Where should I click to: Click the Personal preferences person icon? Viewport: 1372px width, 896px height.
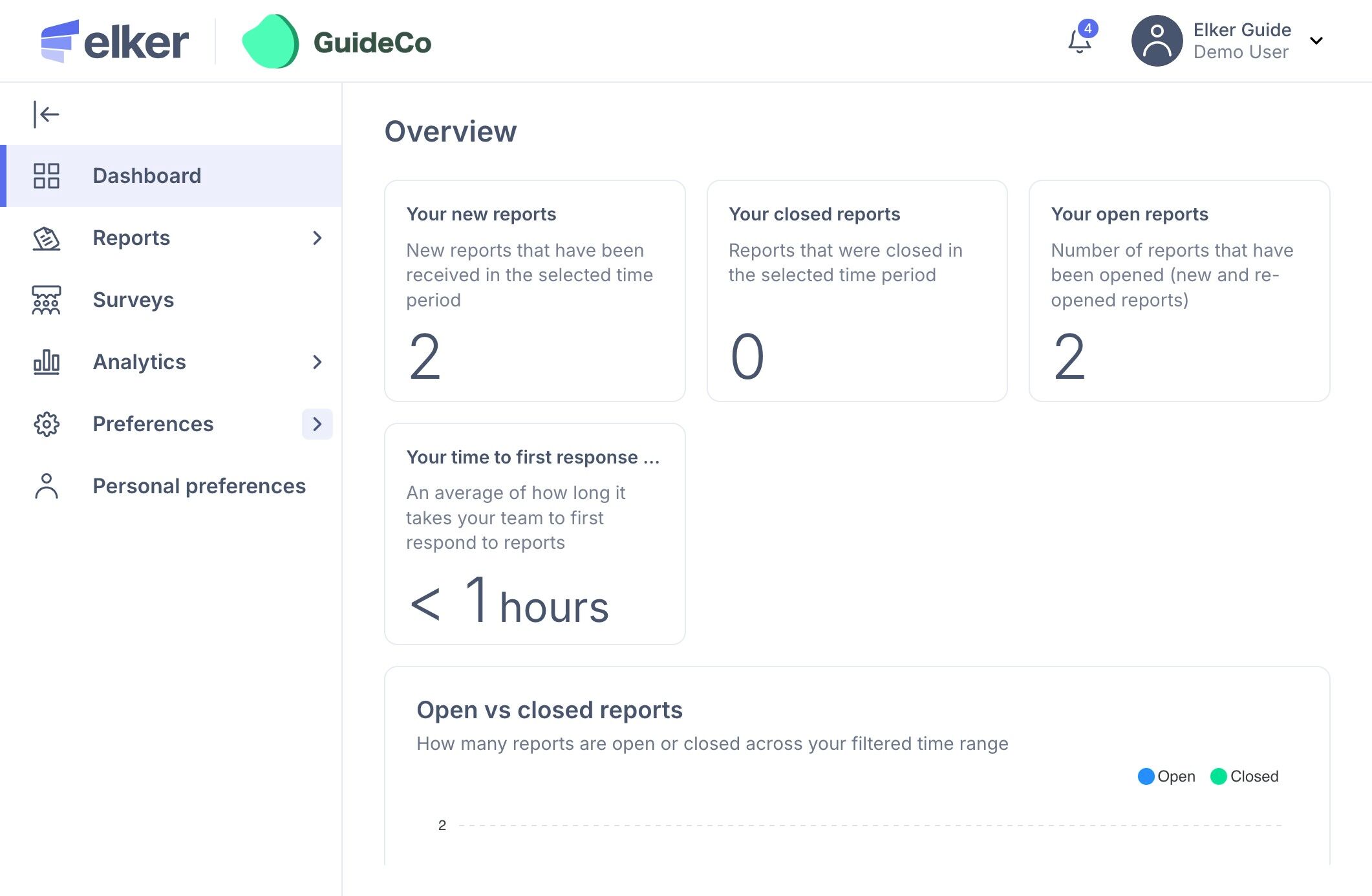[46, 486]
